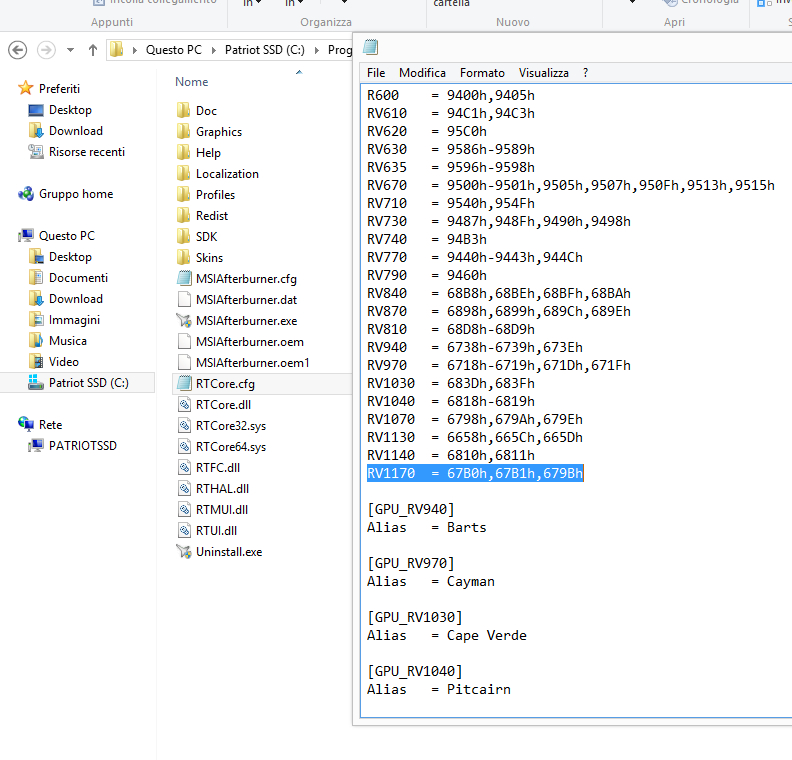Expand the chevron after Questo PC in address bar

pos(213,50)
